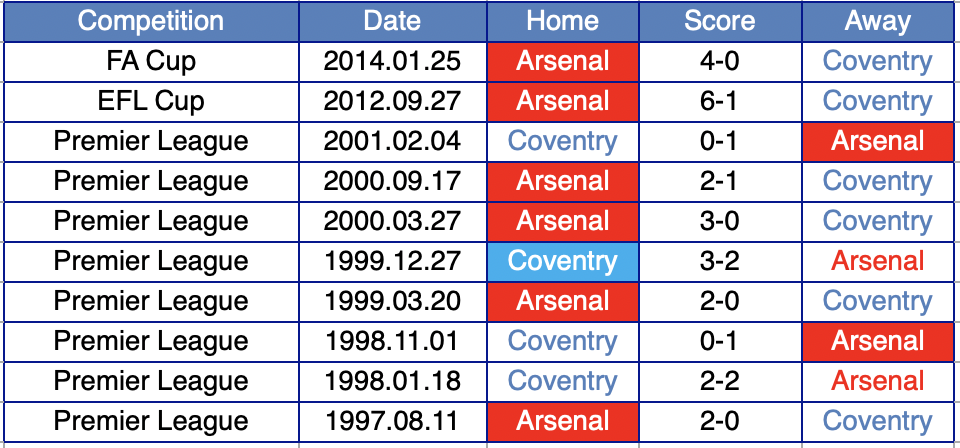Select the Date column header
This screenshot has height=448, width=960.
[392, 21]
